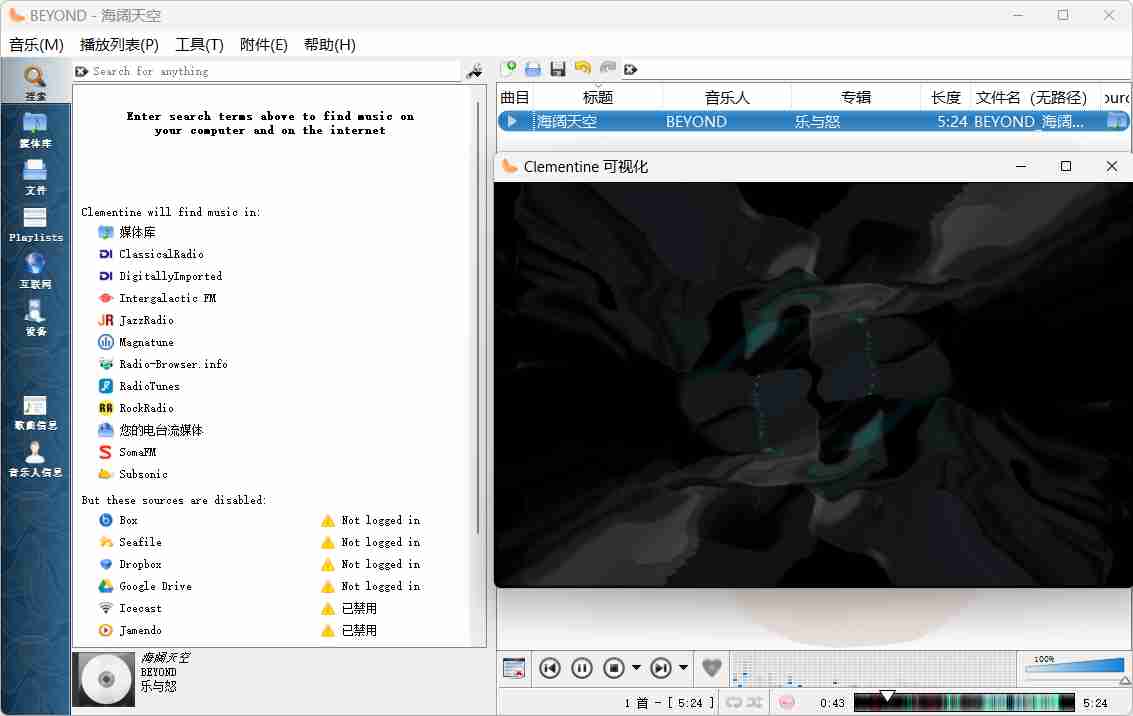Love the track with heart icon

711,668
